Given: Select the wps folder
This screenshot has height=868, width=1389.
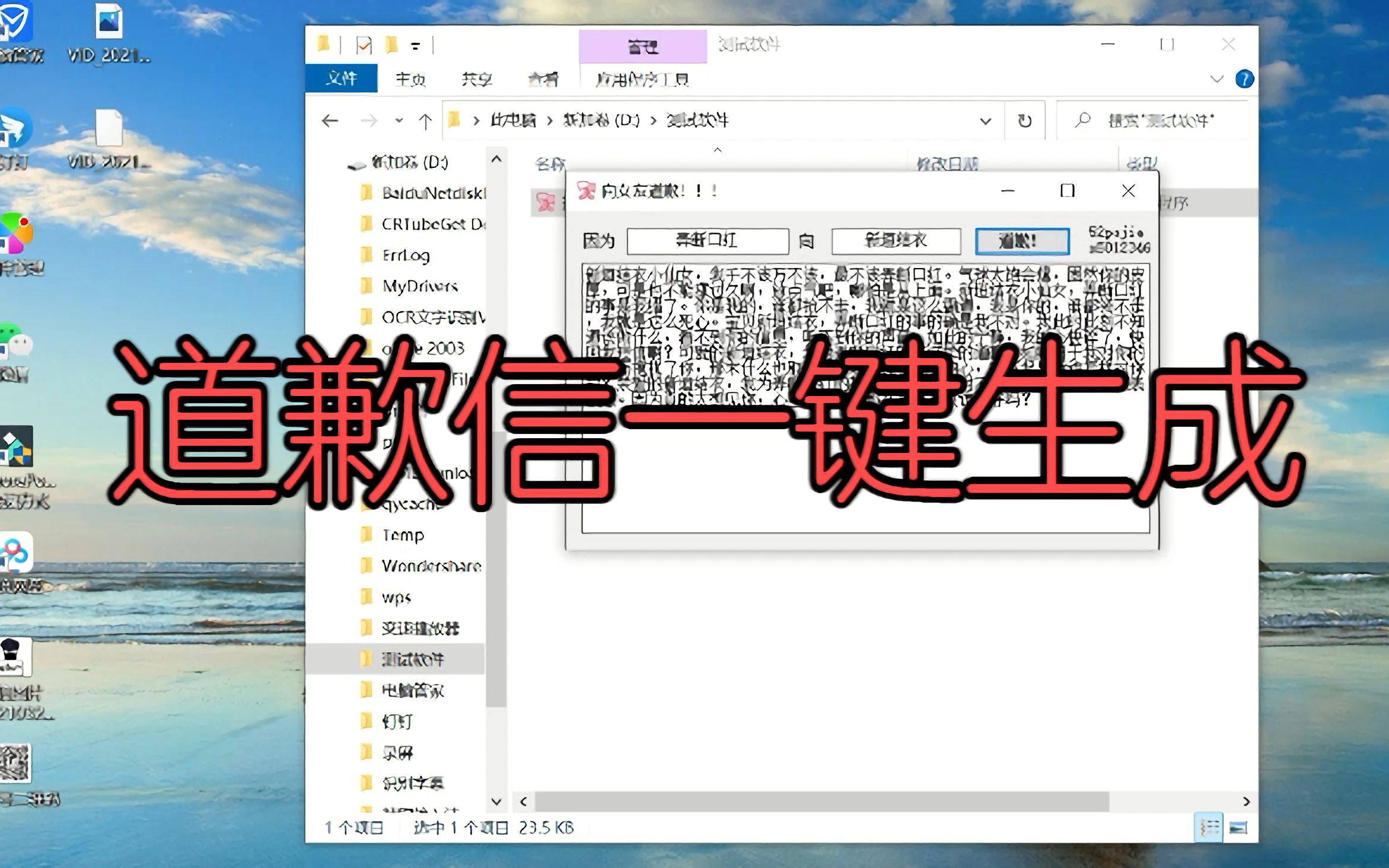Looking at the screenshot, I should point(386,597).
